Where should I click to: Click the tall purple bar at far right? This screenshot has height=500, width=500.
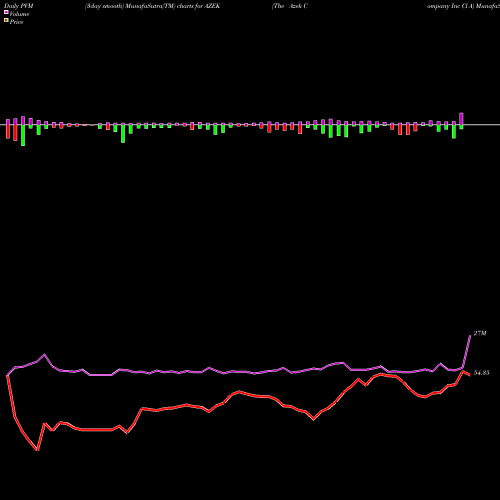pos(461,119)
